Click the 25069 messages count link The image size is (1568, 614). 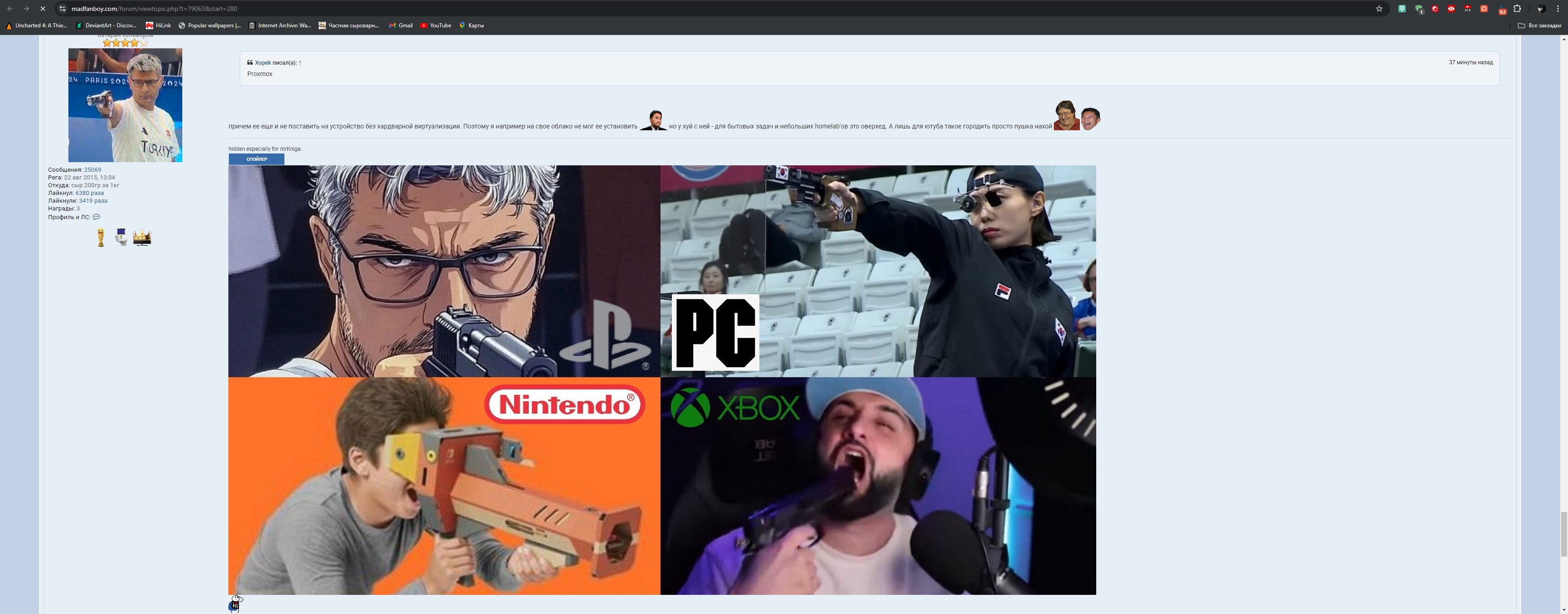[x=93, y=170]
